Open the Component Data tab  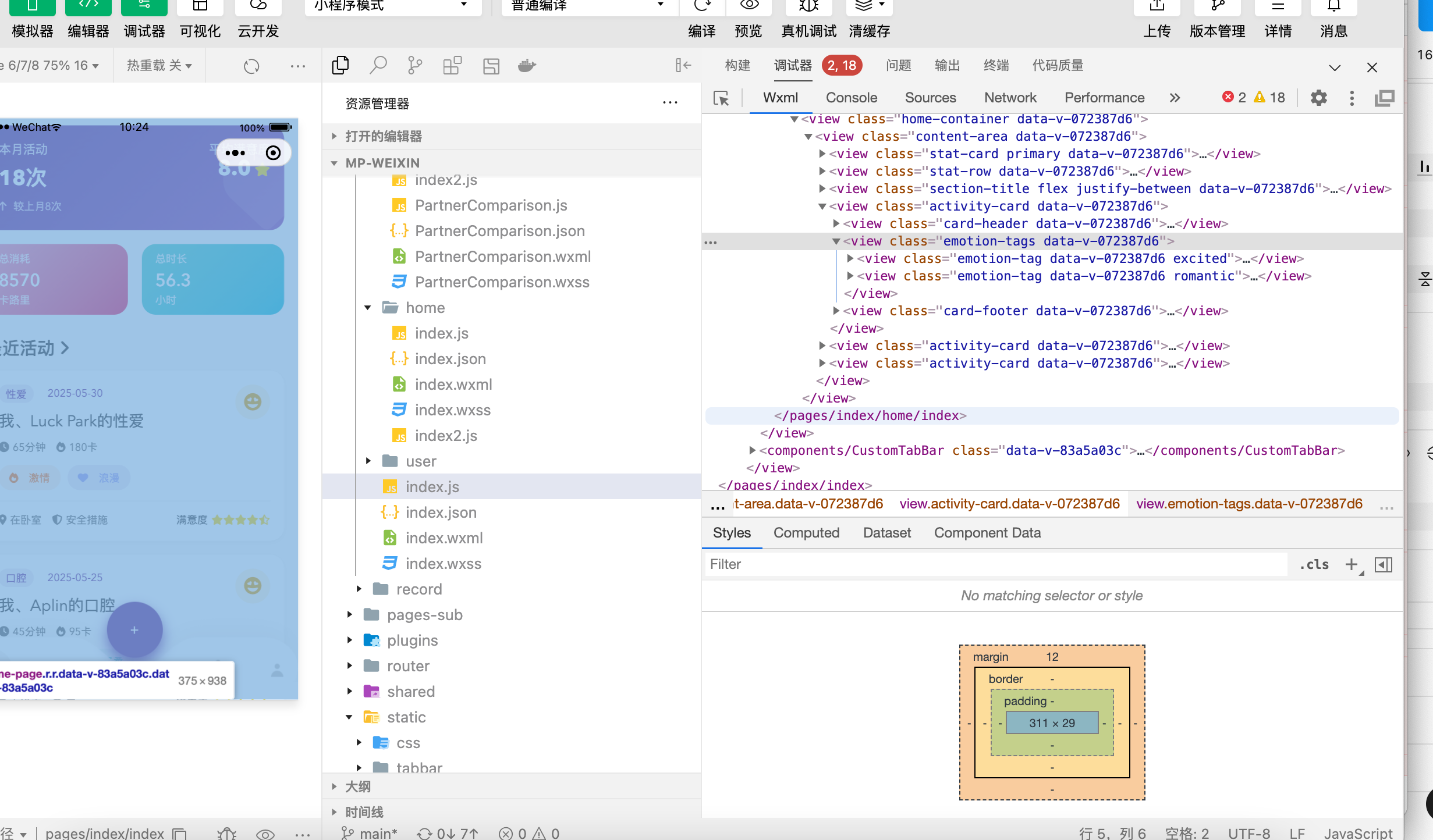[987, 533]
